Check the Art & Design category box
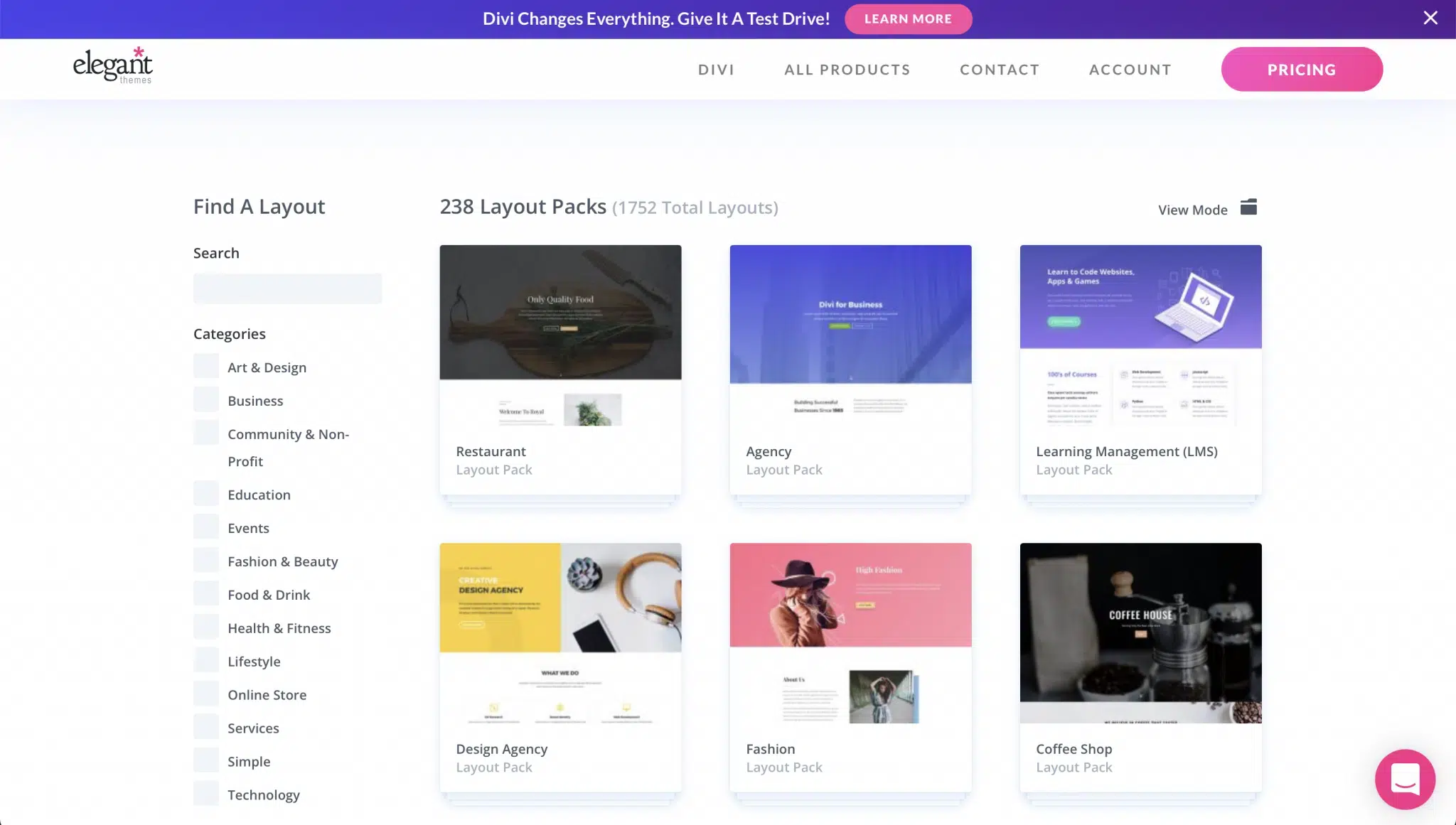1456x825 pixels. click(206, 367)
